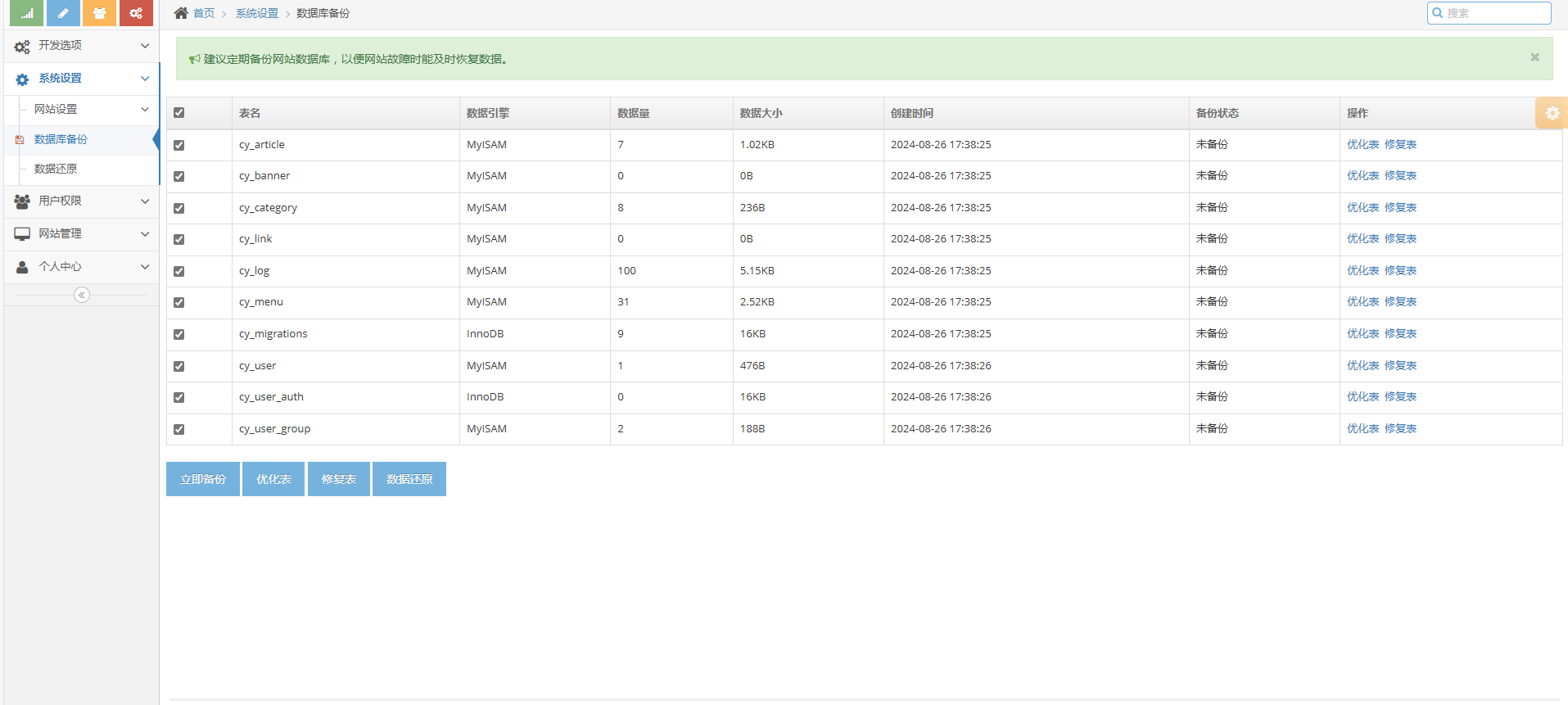The image size is (1568, 705).
Task: Click the users icon for 用户权限
Action: tap(22, 201)
